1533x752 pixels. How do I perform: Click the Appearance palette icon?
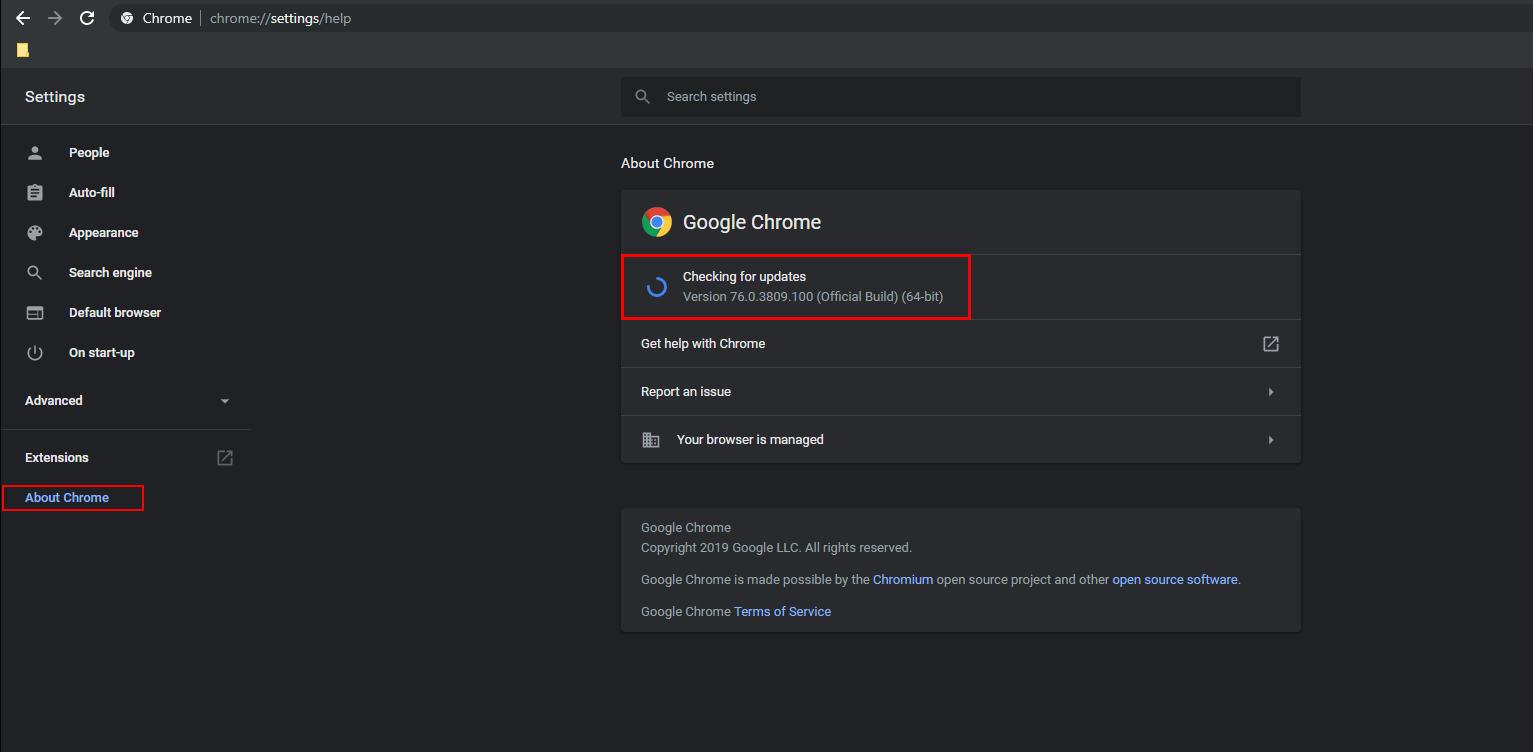(x=35, y=233)
